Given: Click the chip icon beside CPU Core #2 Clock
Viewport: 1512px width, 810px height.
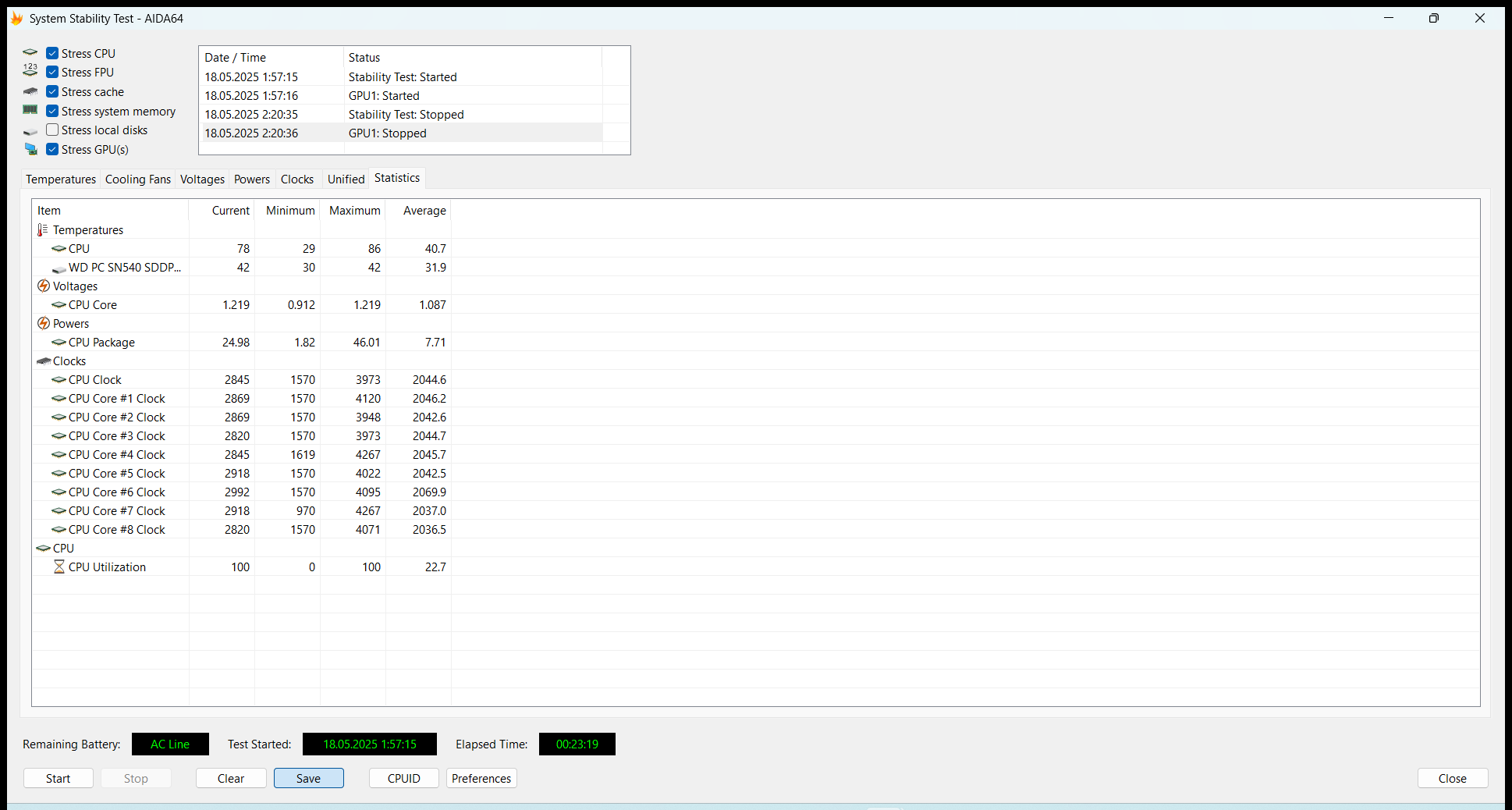Looking at the screenshot, I should tap(59, 417).
